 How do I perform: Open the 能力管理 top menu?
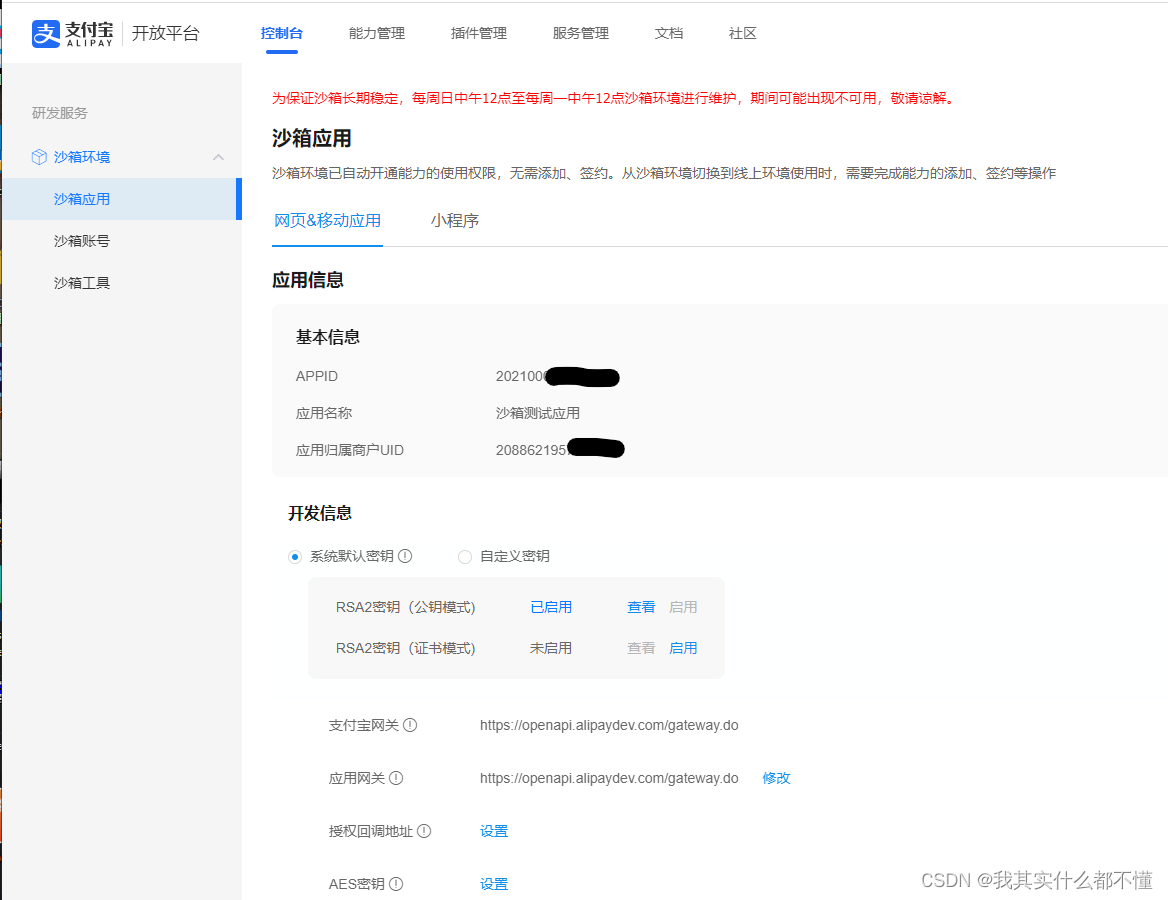(x=377, y=34)
